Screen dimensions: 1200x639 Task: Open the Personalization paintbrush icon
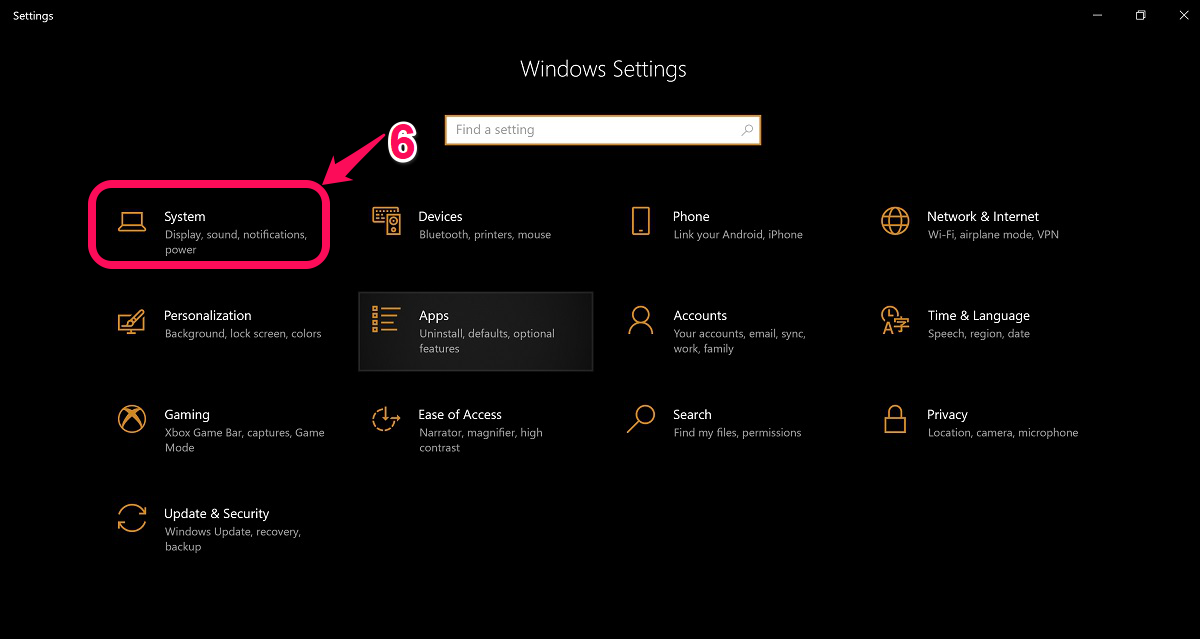pyautogui.click(x=132, y=320)
